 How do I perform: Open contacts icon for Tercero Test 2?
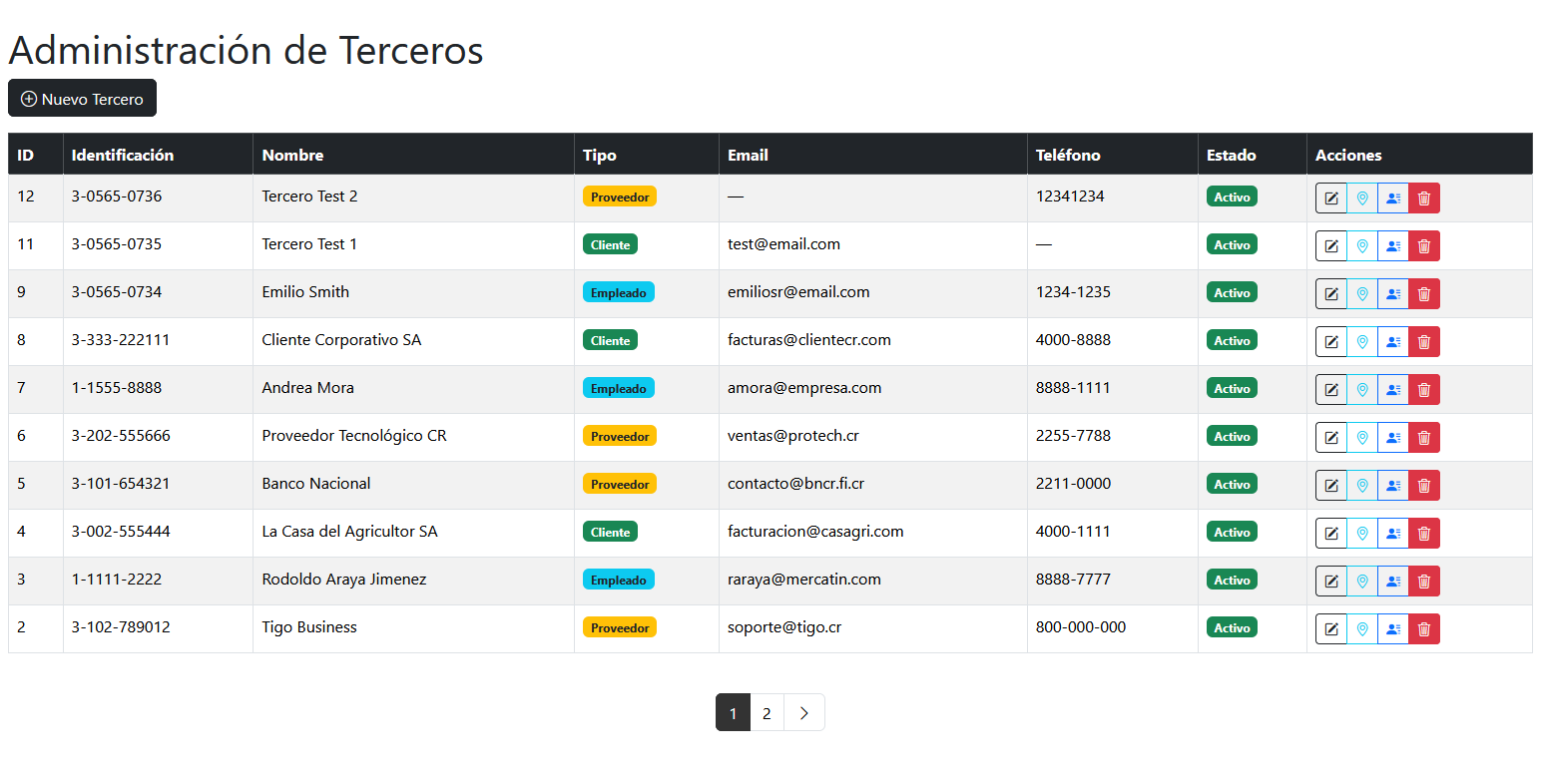tap(1393, 198)
